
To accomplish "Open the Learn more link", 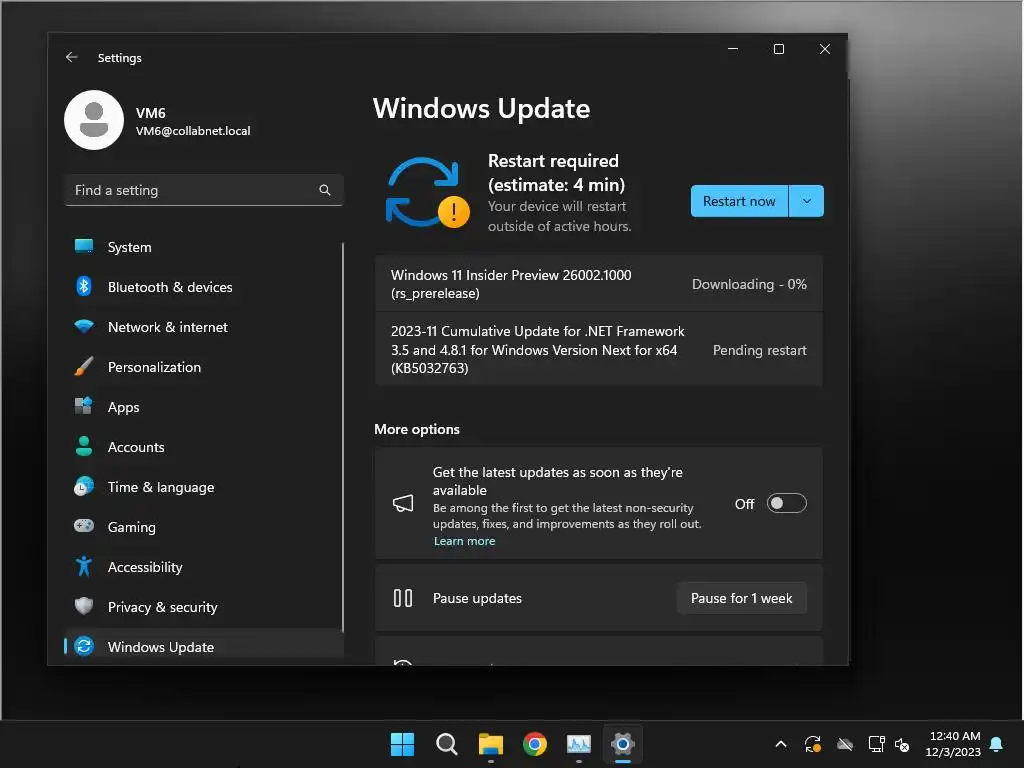I will 464,541.
